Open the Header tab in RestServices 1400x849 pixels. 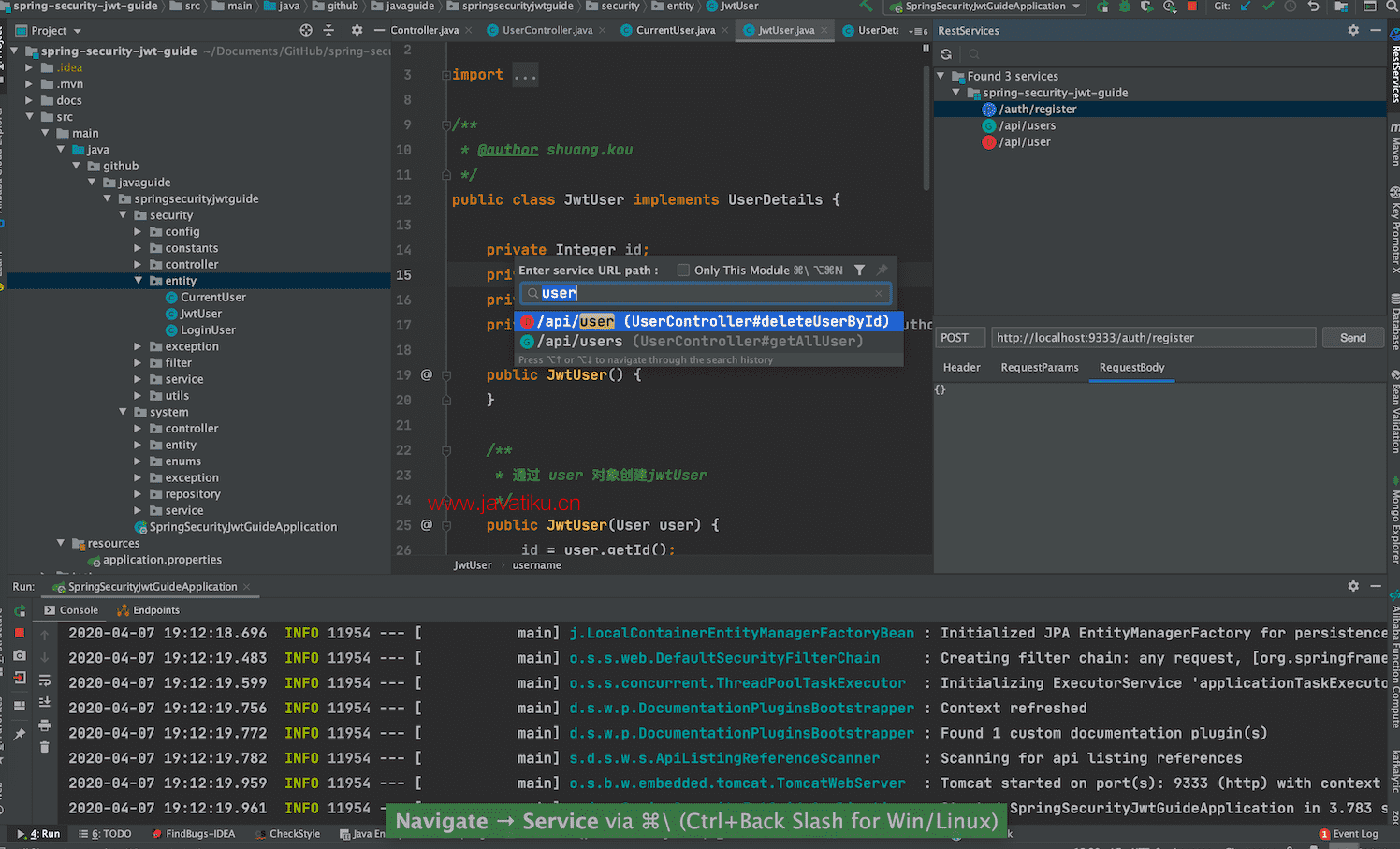[x=961, y=368]
